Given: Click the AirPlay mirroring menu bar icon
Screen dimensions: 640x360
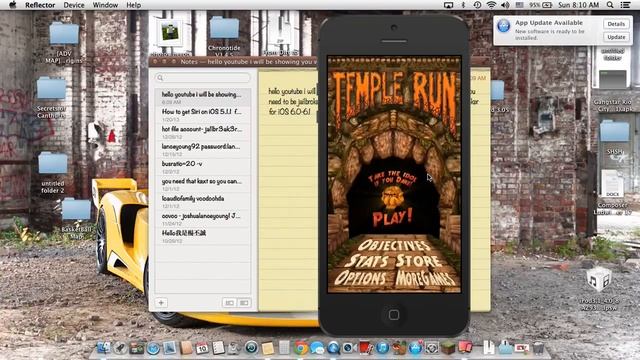Looking at the screenshot, I should point(448,5).
